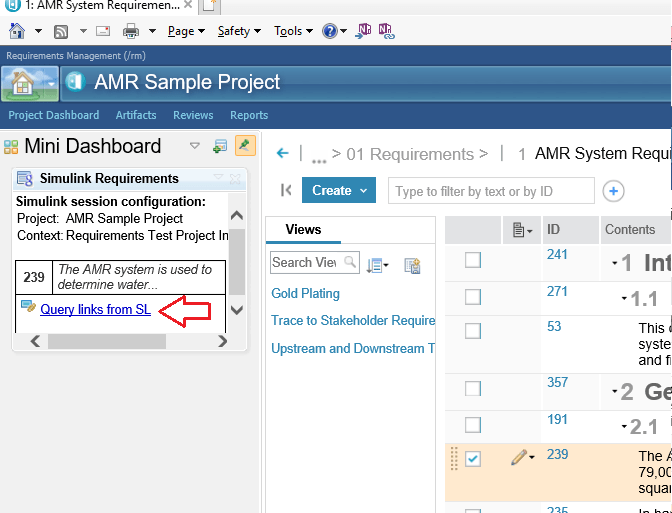Open the browser Help icon
This screenshot has width=672, height=513.
[330, 31]
